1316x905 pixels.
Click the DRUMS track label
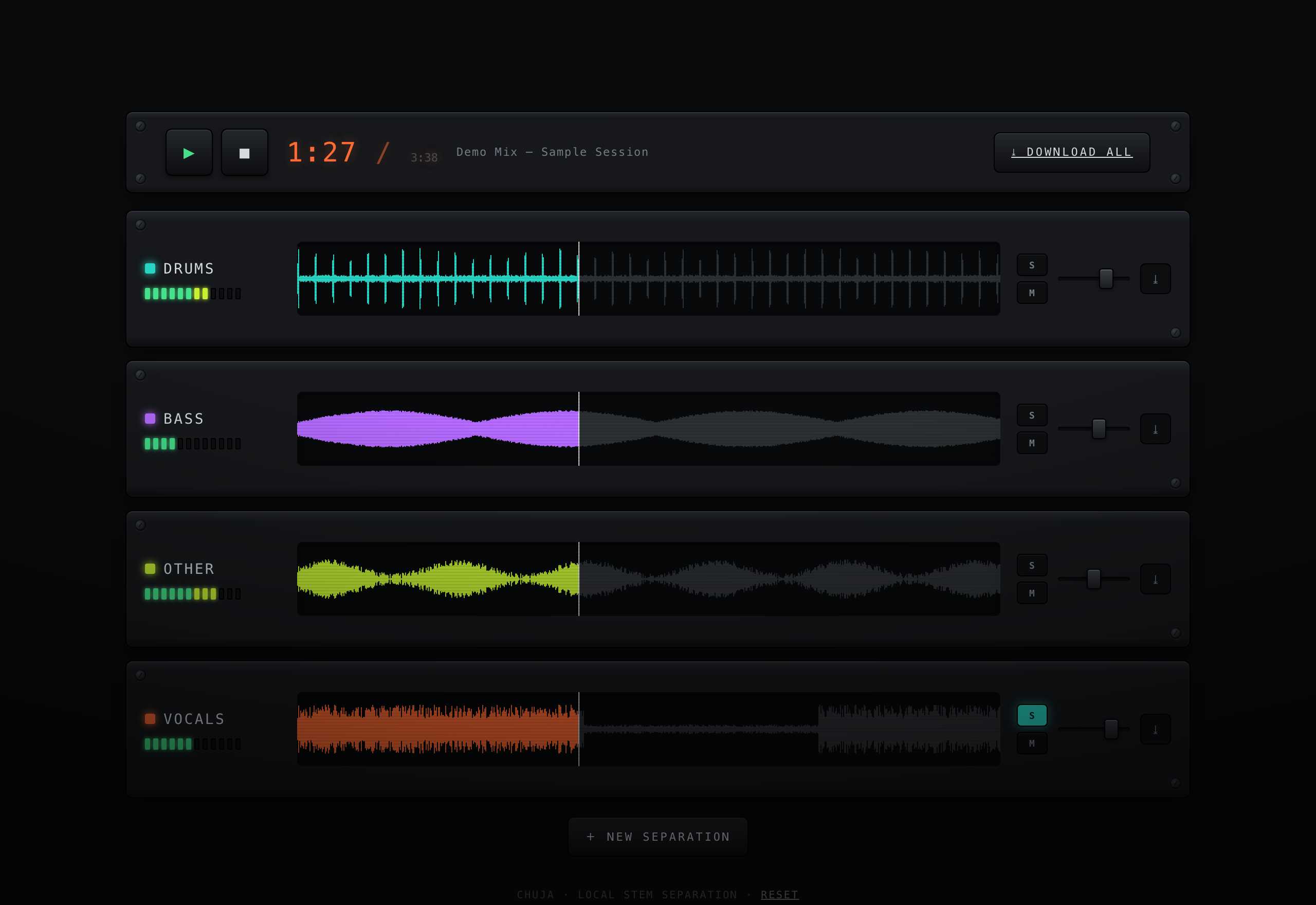189,269
